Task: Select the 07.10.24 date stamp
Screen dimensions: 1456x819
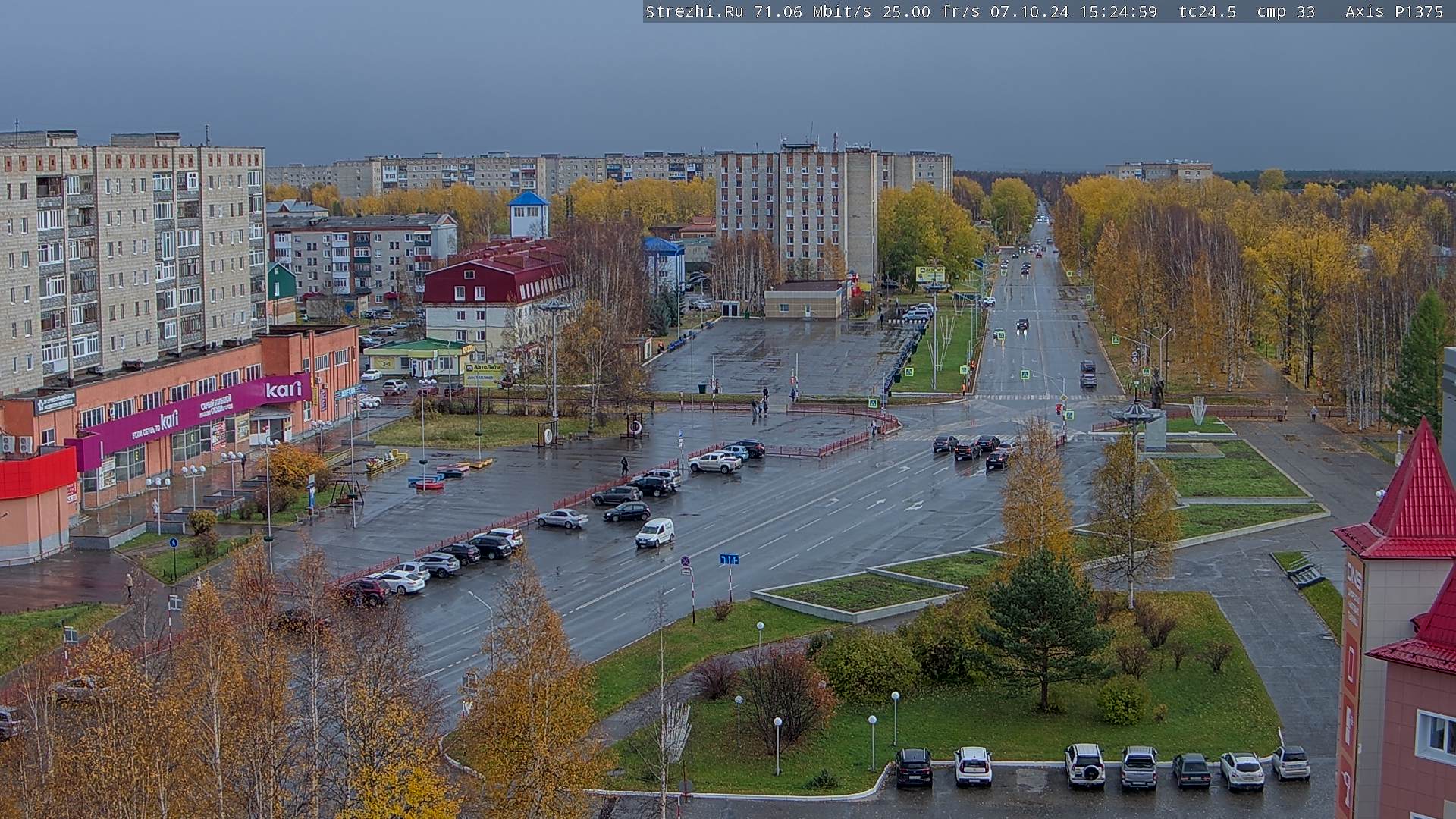Action: pyautogui.click(x=1029, y=11)
